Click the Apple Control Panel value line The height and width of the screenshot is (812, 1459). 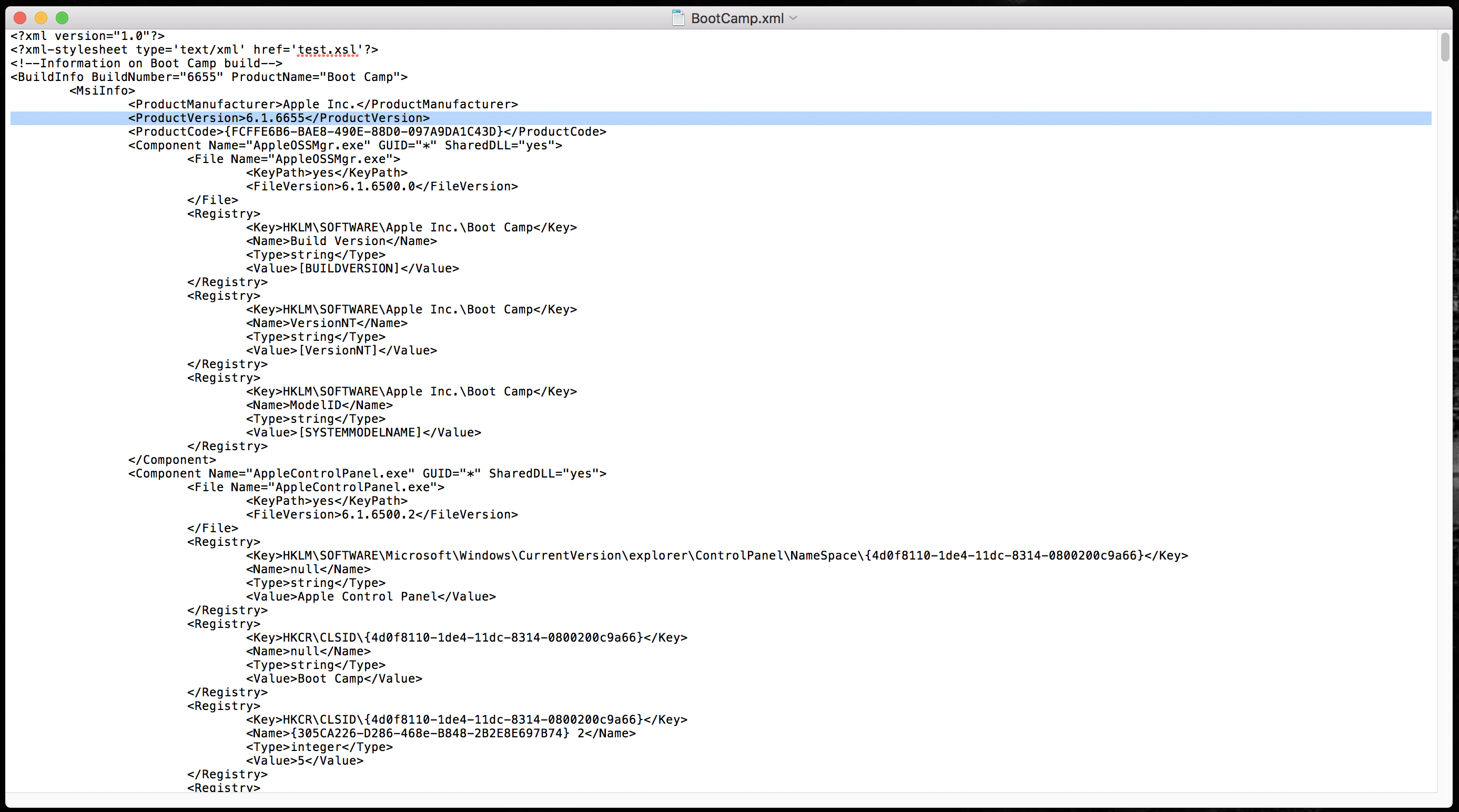370,597
